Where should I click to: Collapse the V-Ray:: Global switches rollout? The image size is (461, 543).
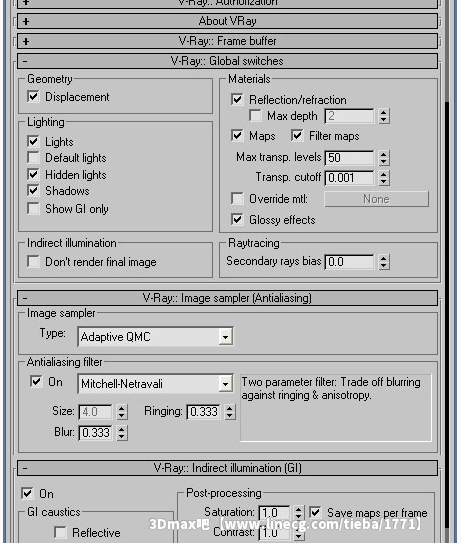227,61
